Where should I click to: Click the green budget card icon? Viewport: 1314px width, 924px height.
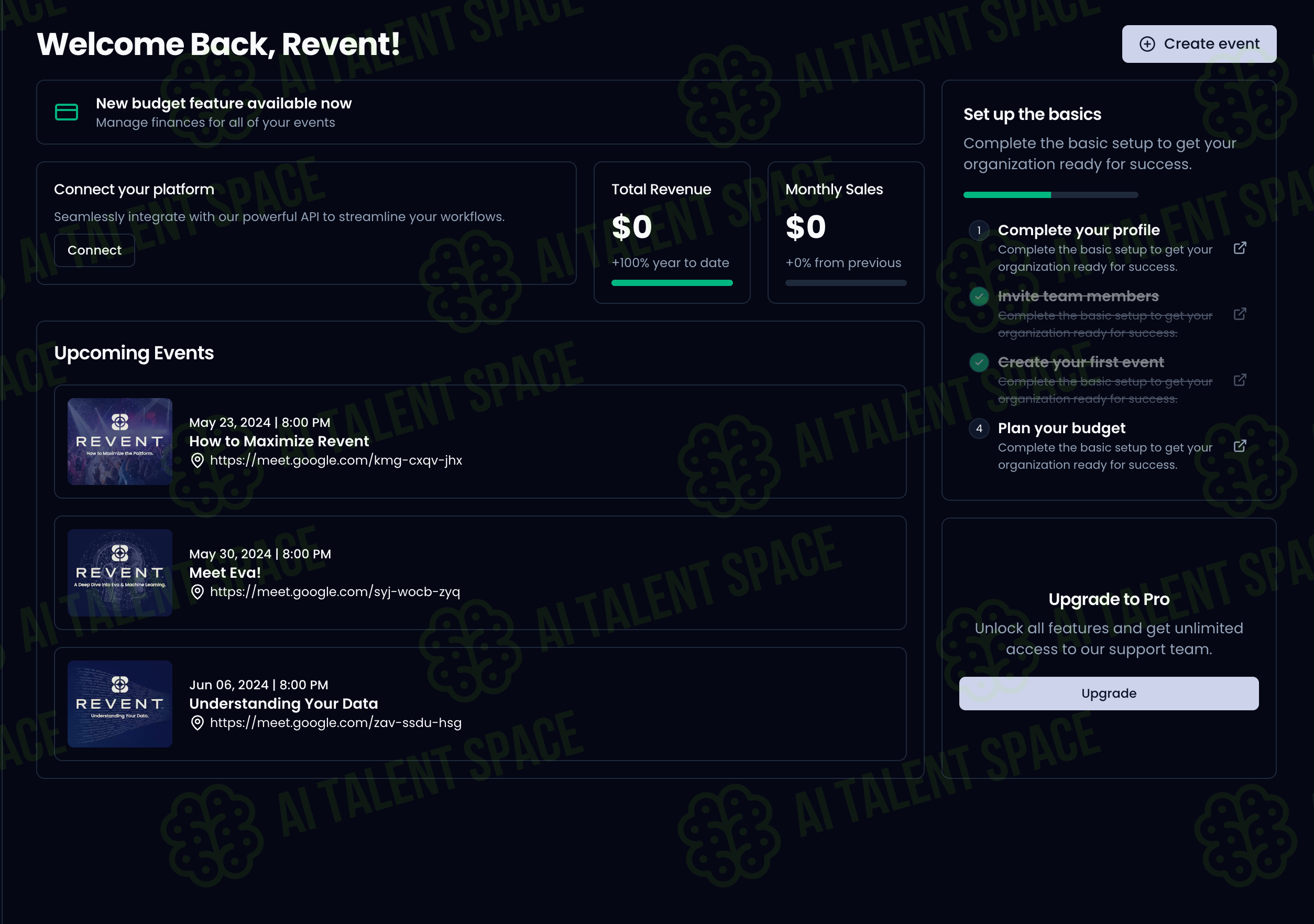coord(67,112)
